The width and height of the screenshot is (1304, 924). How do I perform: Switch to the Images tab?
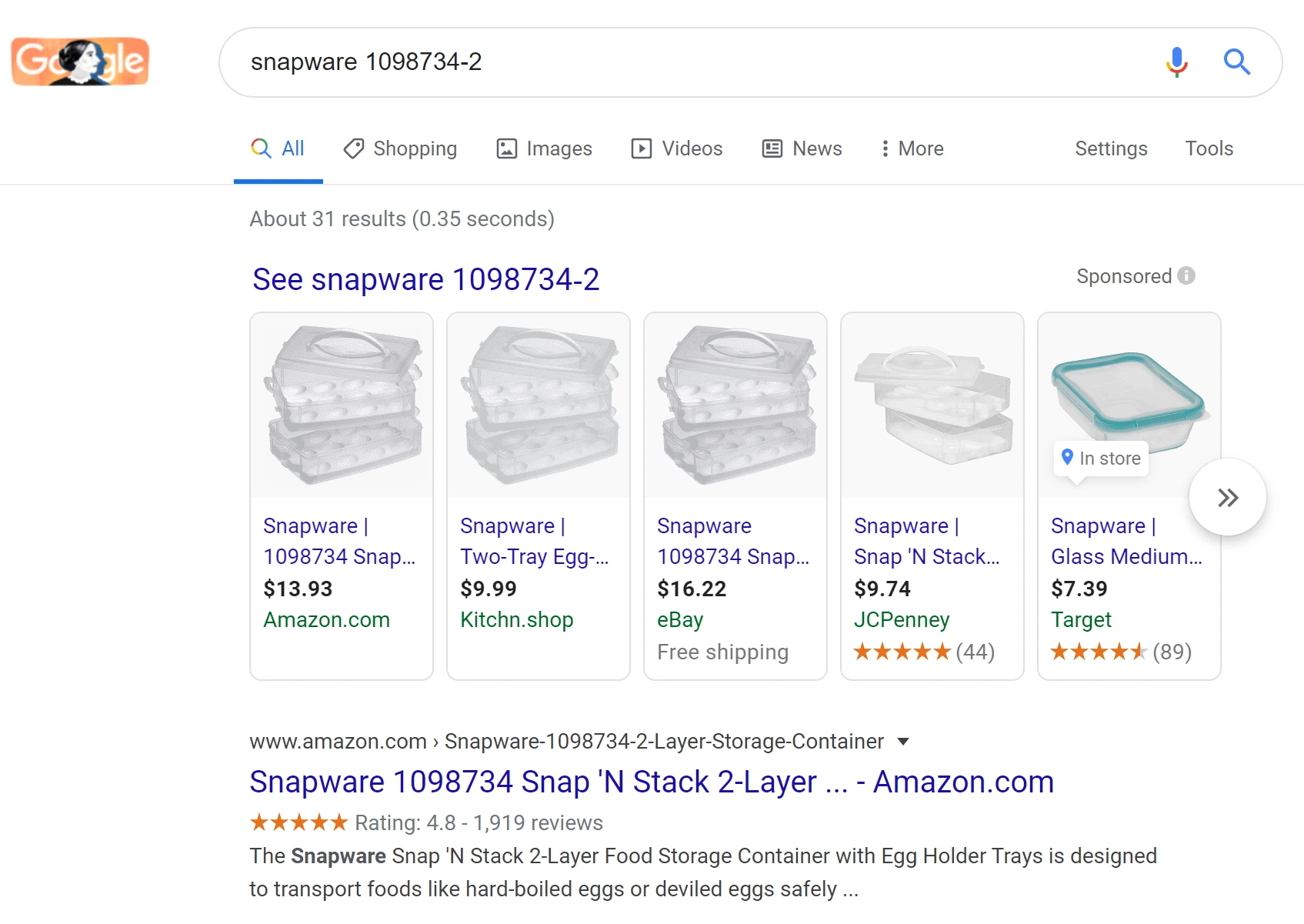tap(544, 148)
